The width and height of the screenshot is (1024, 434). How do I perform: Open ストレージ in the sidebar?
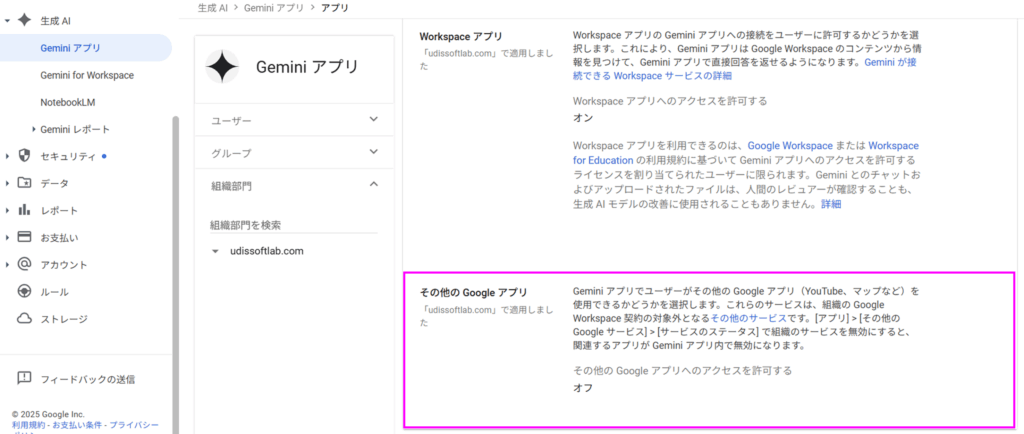click(x=64, y=319)
